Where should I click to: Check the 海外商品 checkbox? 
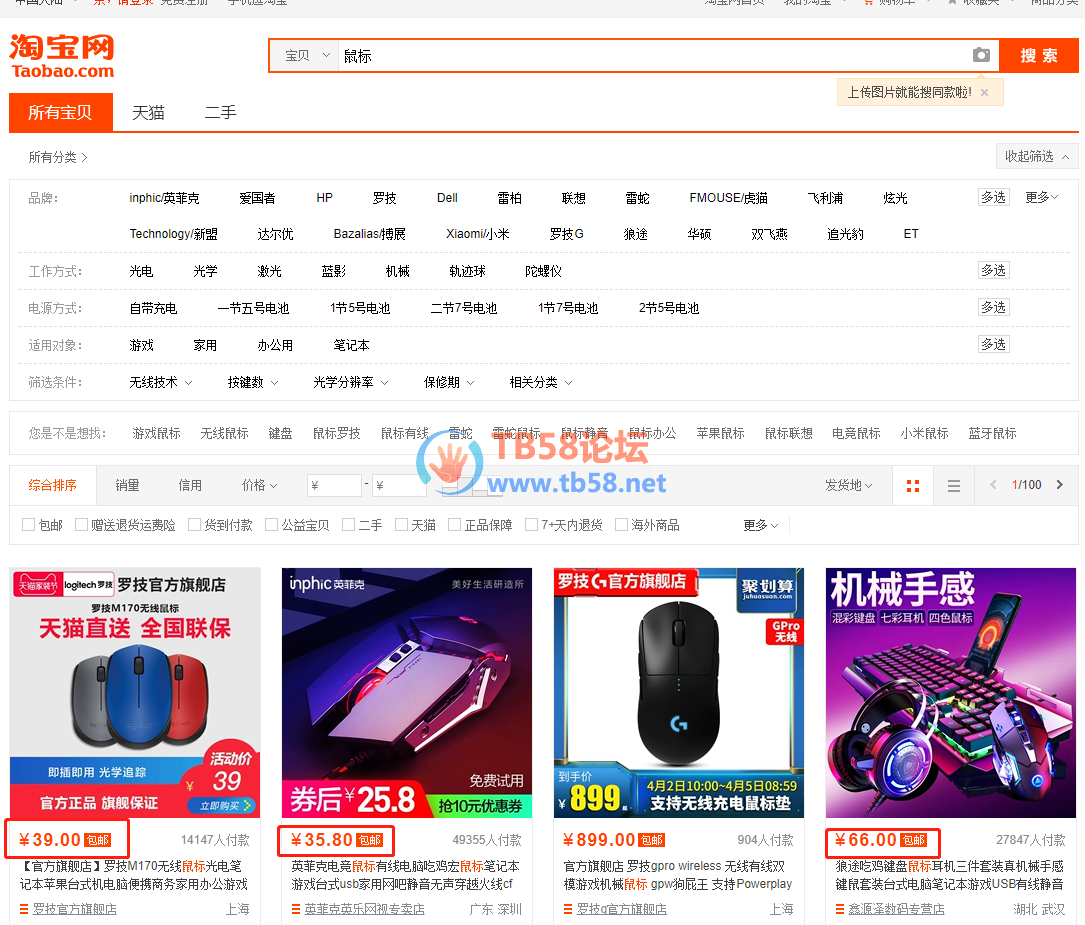621,525
